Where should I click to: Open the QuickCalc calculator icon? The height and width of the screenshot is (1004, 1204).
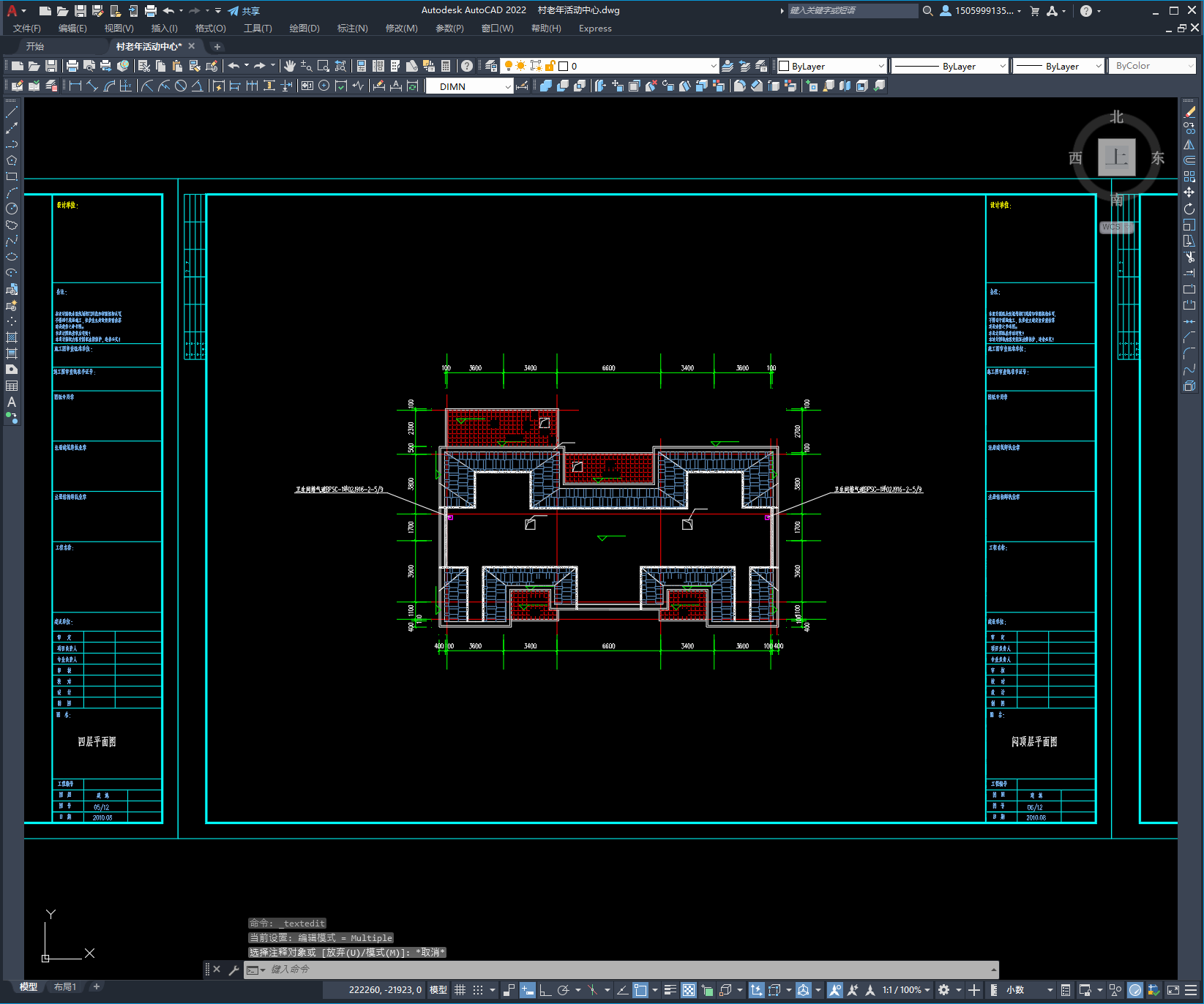[446, 66]
